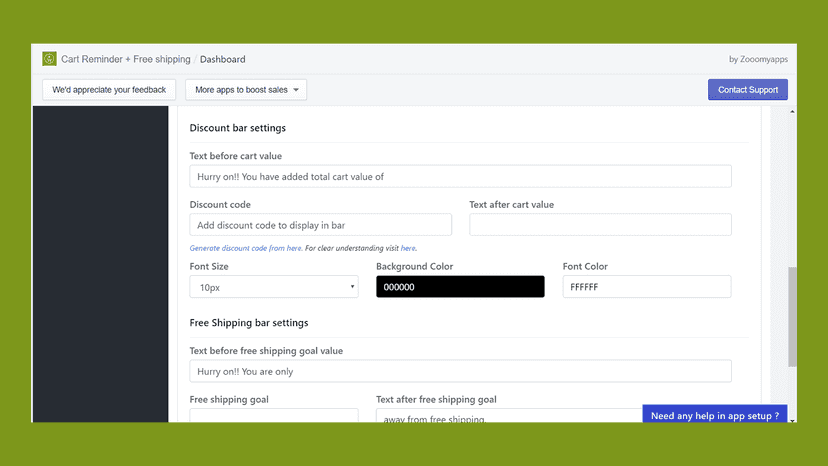Screen dimensions: 828x466
Task: Click the Contact Support button
Action: tap(748, 90)
